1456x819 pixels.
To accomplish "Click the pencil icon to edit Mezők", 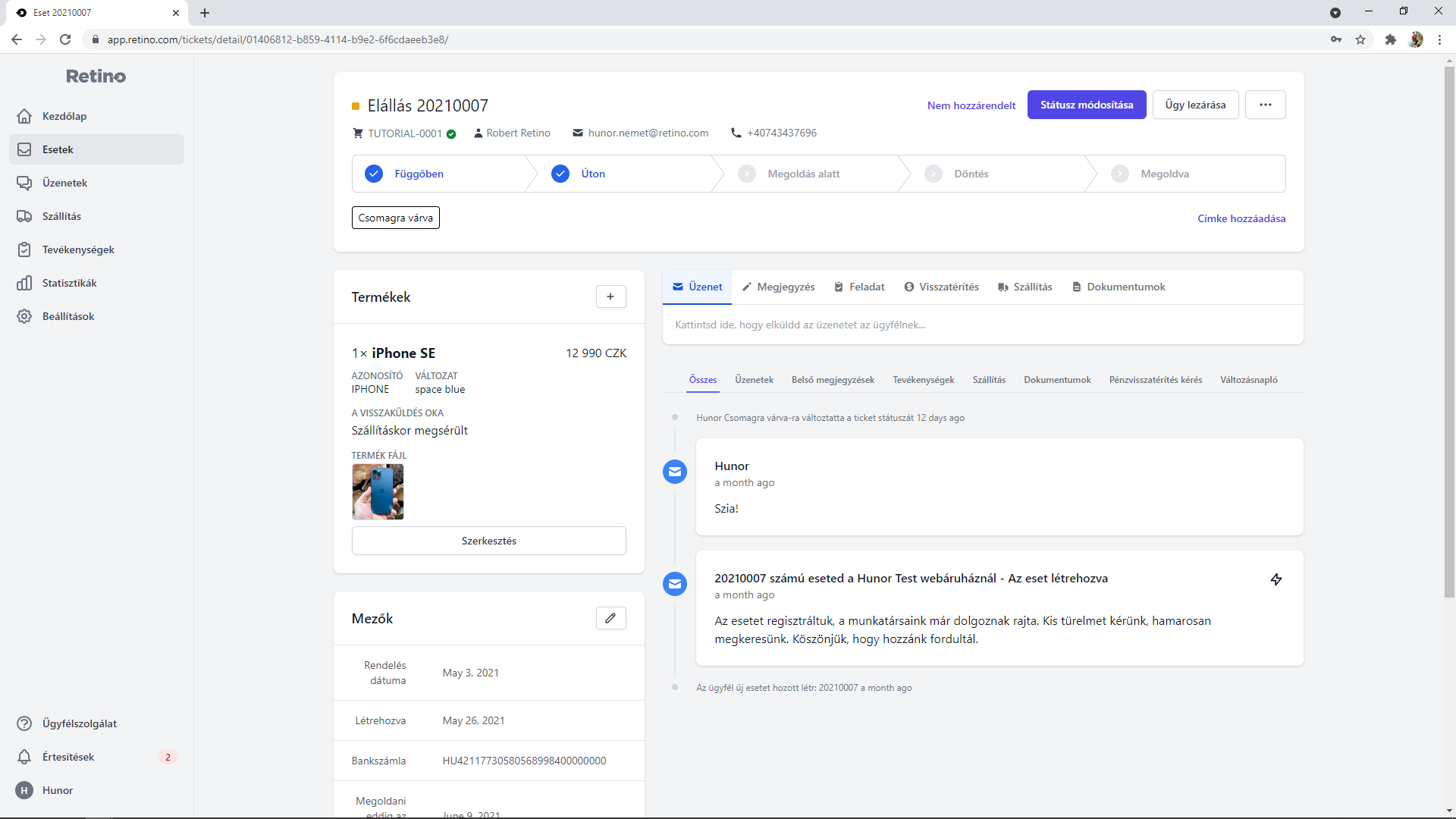I will 610,618.
